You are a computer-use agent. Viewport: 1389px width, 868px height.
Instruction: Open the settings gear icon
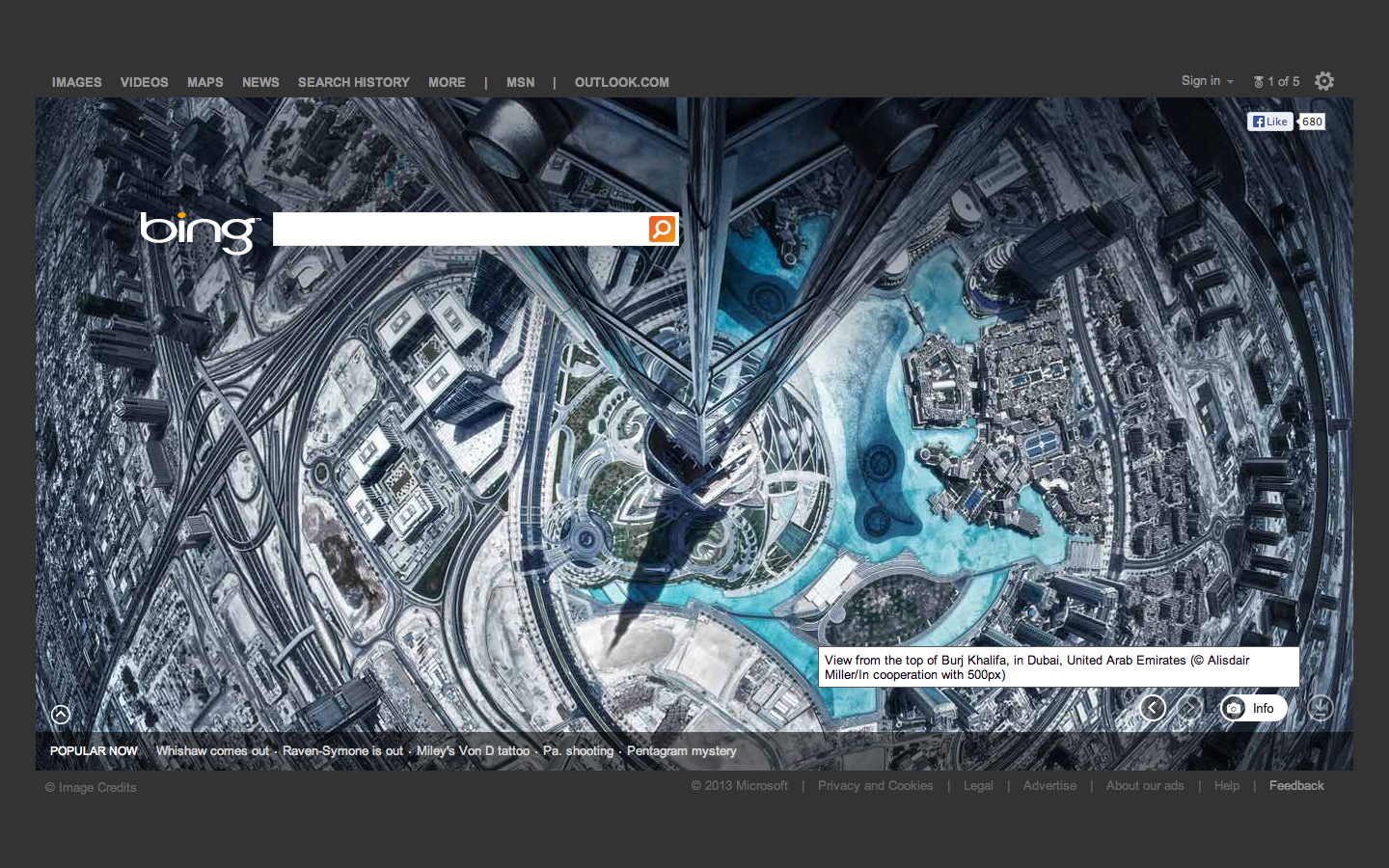(x=1324, y=81)
